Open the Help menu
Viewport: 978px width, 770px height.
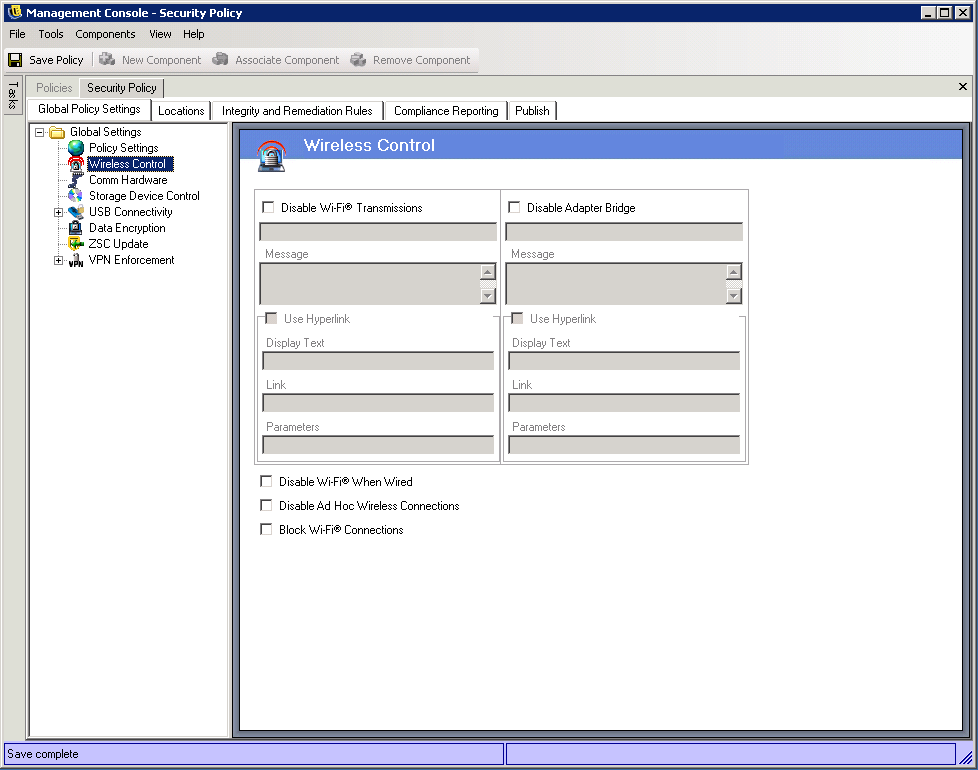[193, 34]
